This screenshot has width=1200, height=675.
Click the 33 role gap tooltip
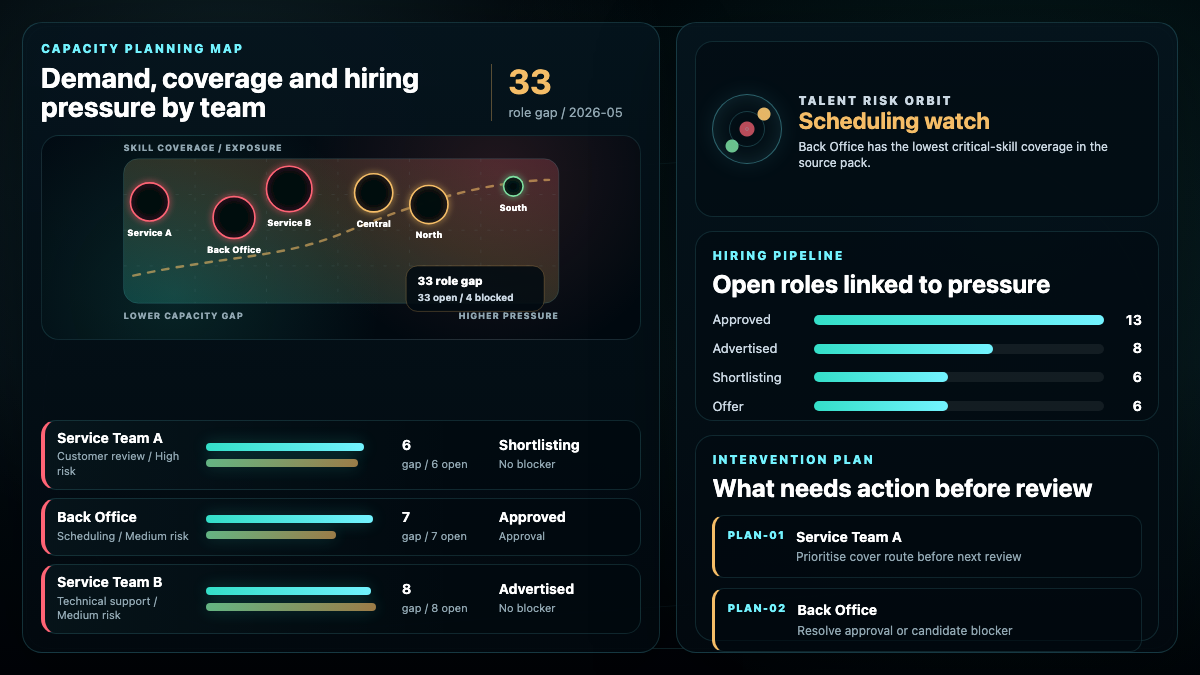475,289
